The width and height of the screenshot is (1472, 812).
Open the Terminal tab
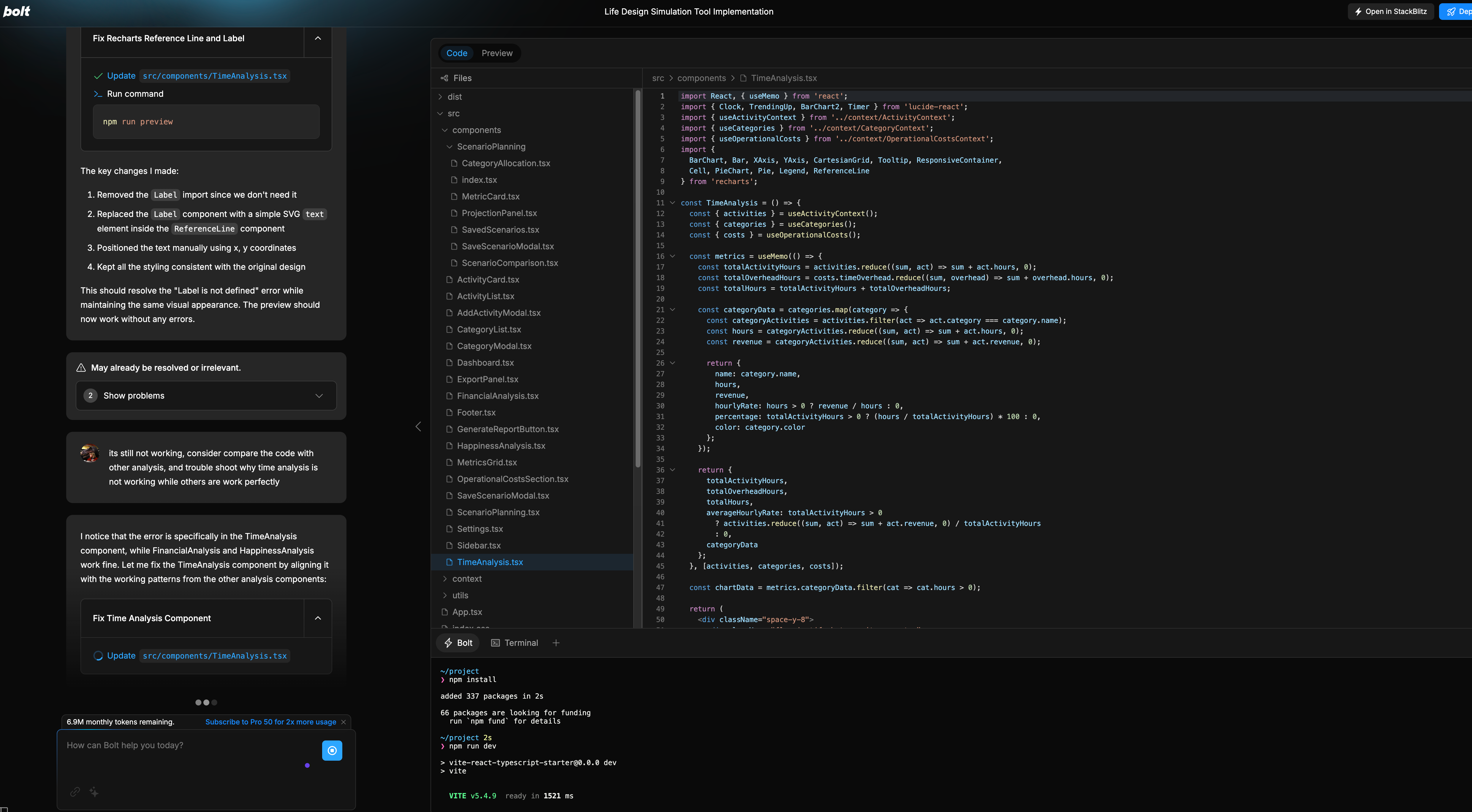[514, 643]
